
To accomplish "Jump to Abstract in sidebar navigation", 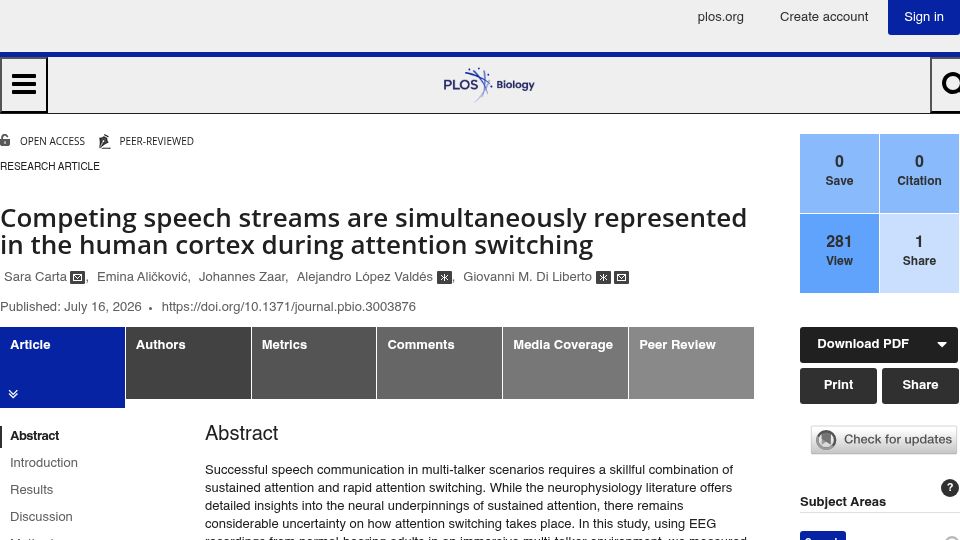I will tap(35, 436).
